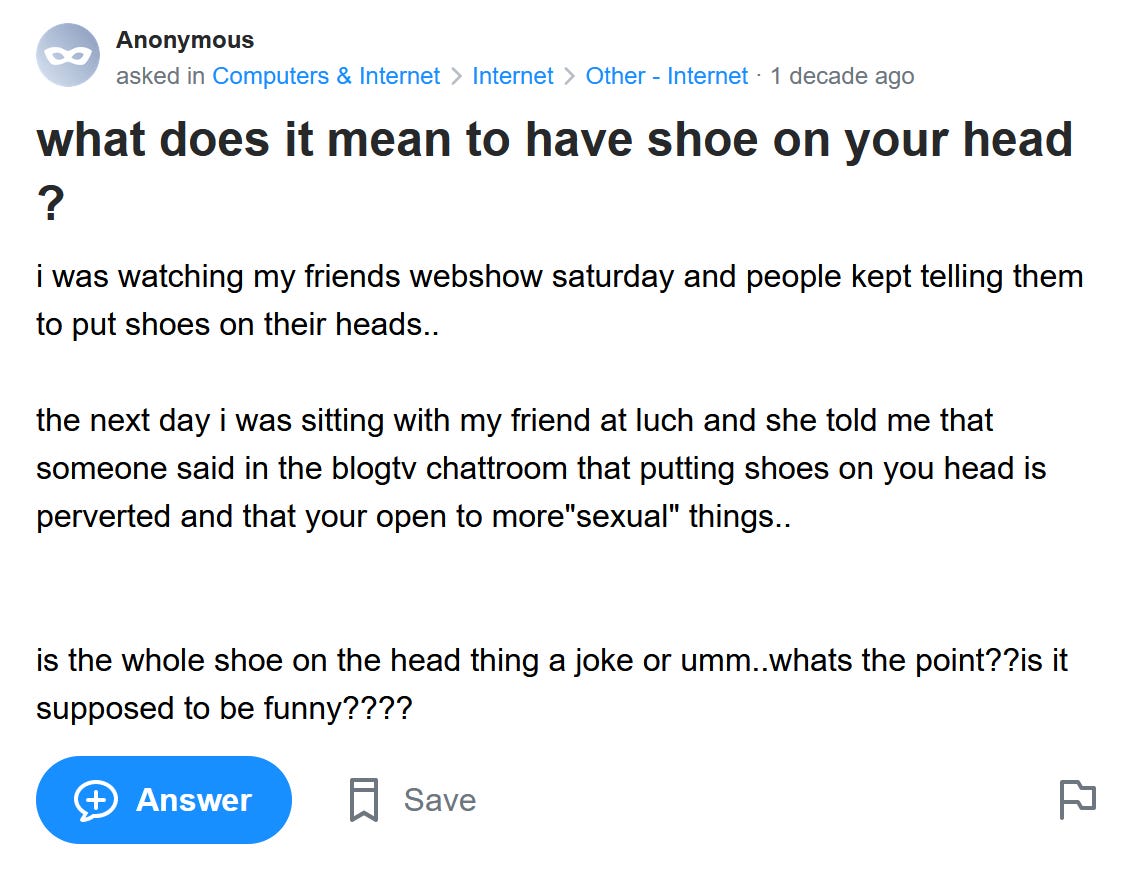The image size is (1140, 869).
Task: Click the speech bubble plus icon
Action: [x=96, y=800]
